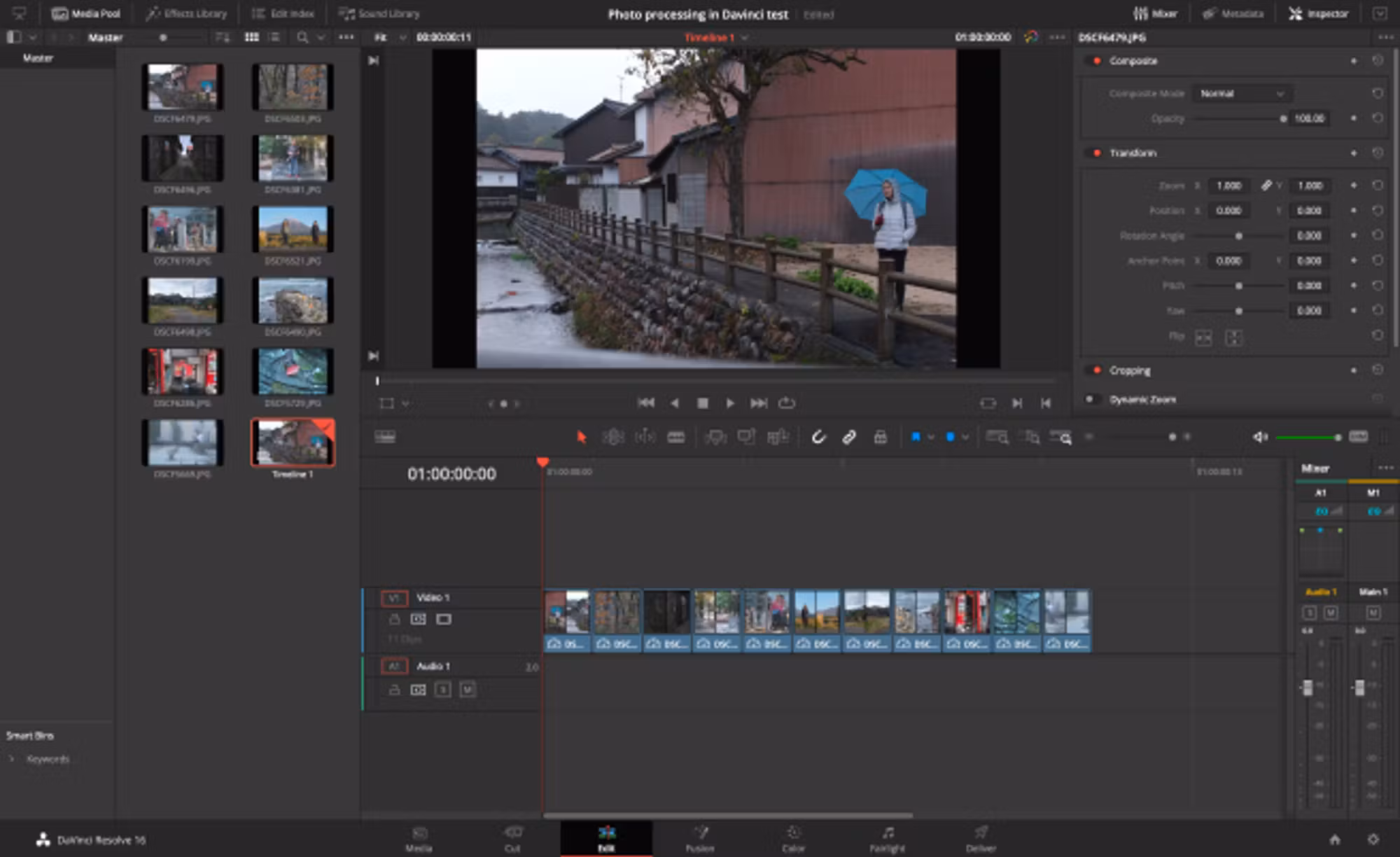Switch to the Cut page

[512, 839]
